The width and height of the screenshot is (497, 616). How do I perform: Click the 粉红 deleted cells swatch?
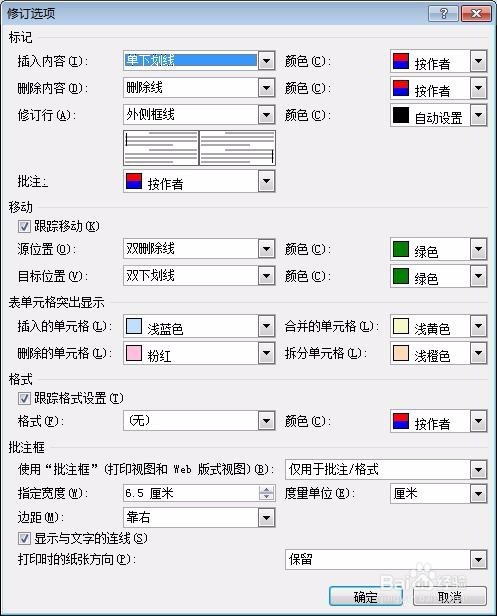tap(134, 353)
